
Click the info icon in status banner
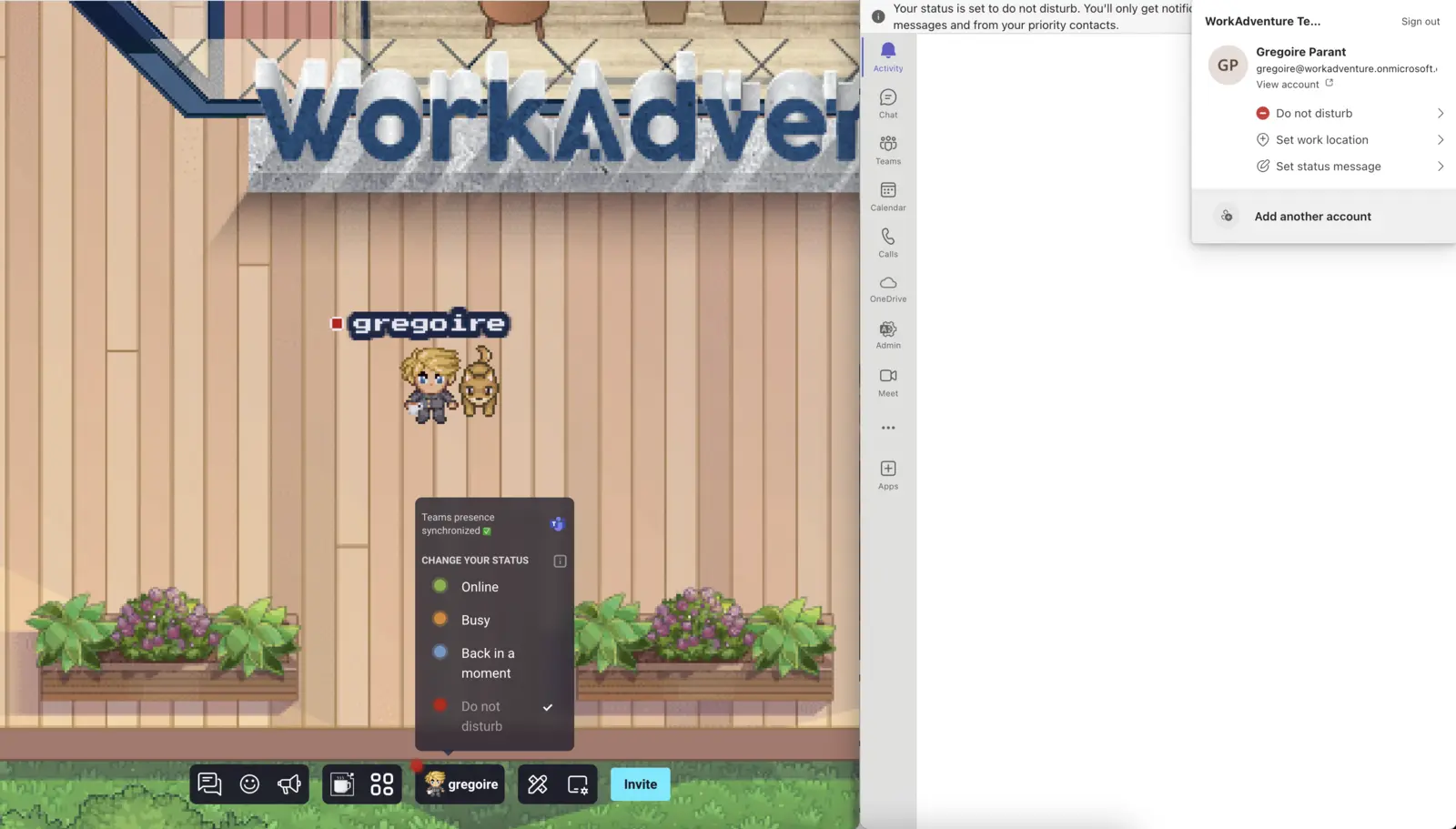pos(878,16)
